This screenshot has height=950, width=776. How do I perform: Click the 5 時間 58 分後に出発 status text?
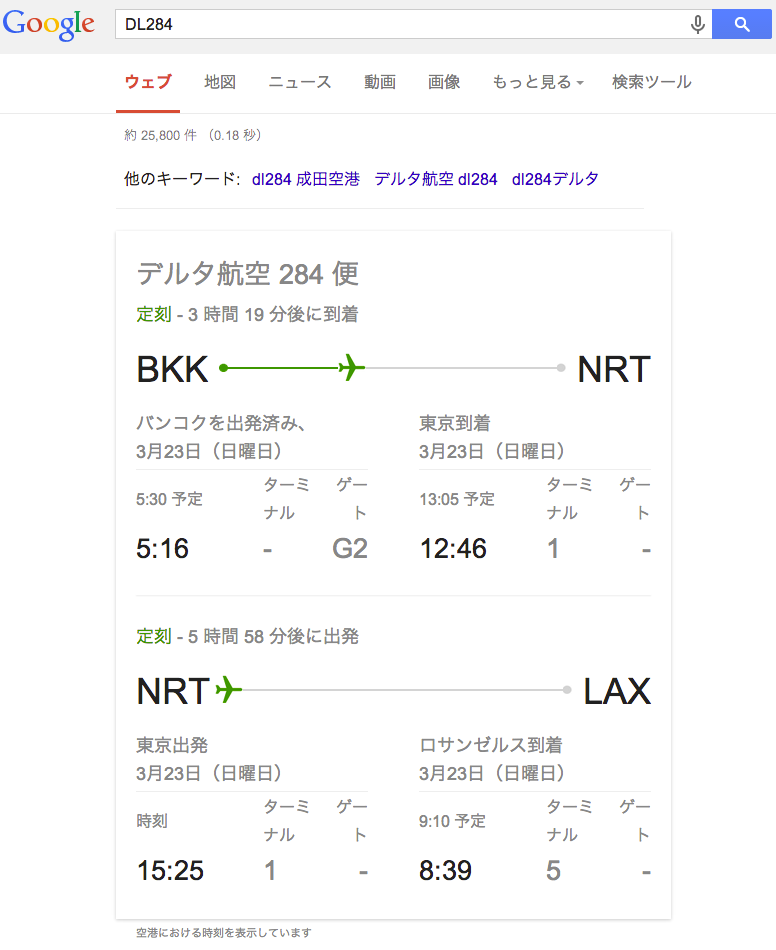pos(273,636)
